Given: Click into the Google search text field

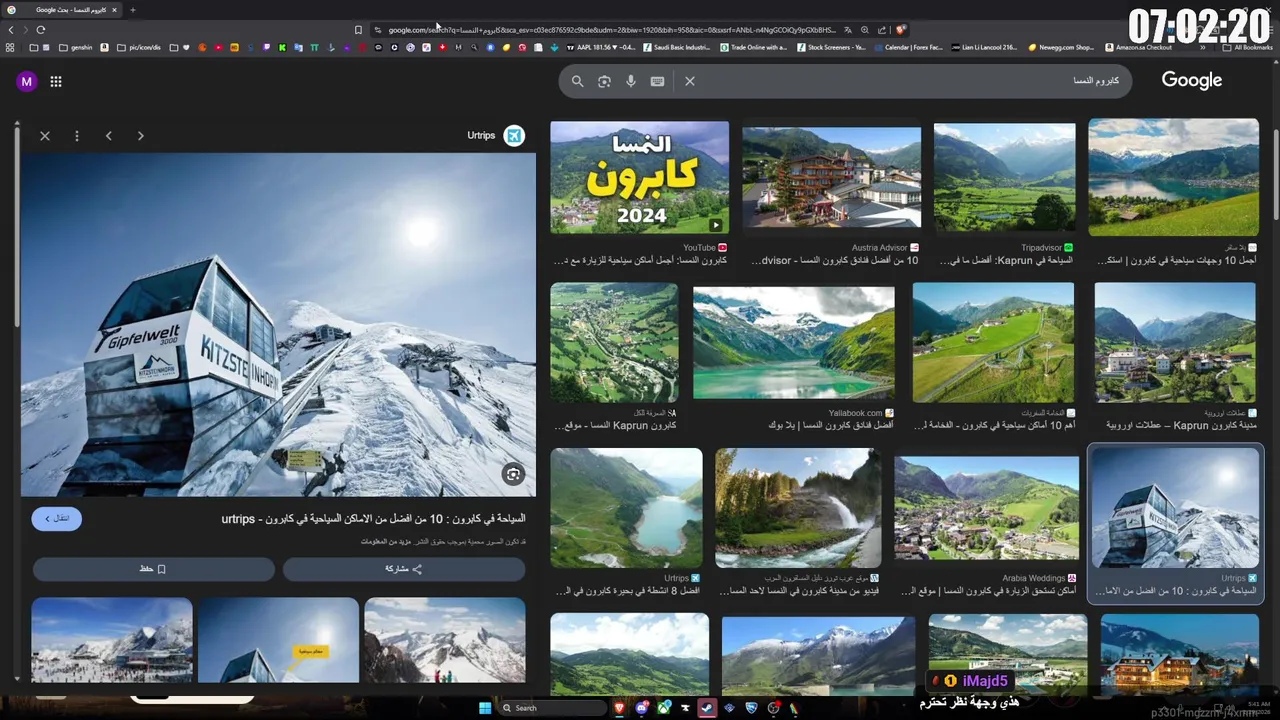Looking at the screenshot, I should [910, 81].
